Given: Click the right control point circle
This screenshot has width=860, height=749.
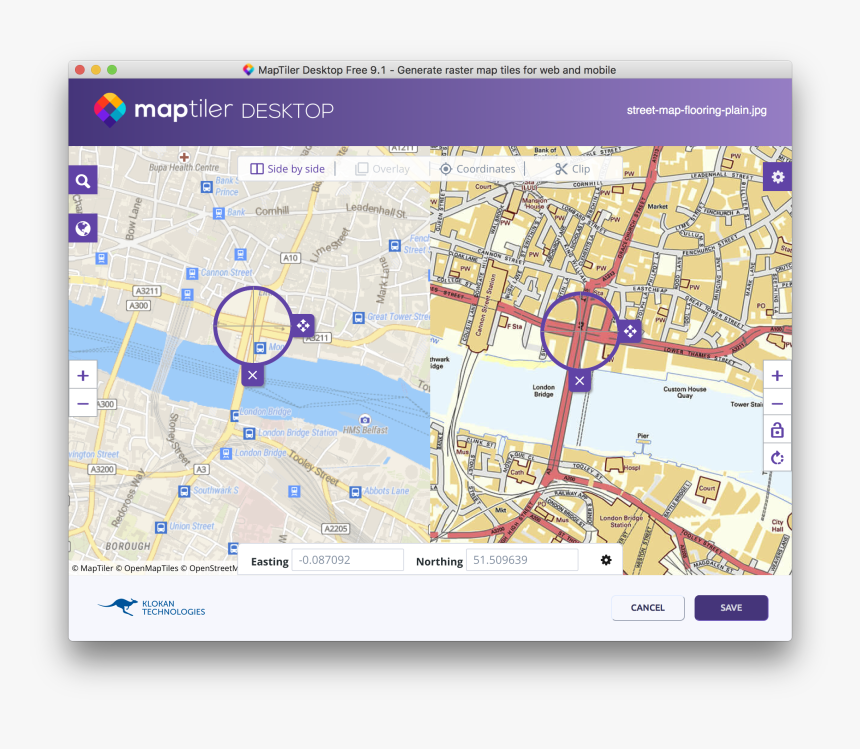Looking at the screenshot, I should pos(580,331).
